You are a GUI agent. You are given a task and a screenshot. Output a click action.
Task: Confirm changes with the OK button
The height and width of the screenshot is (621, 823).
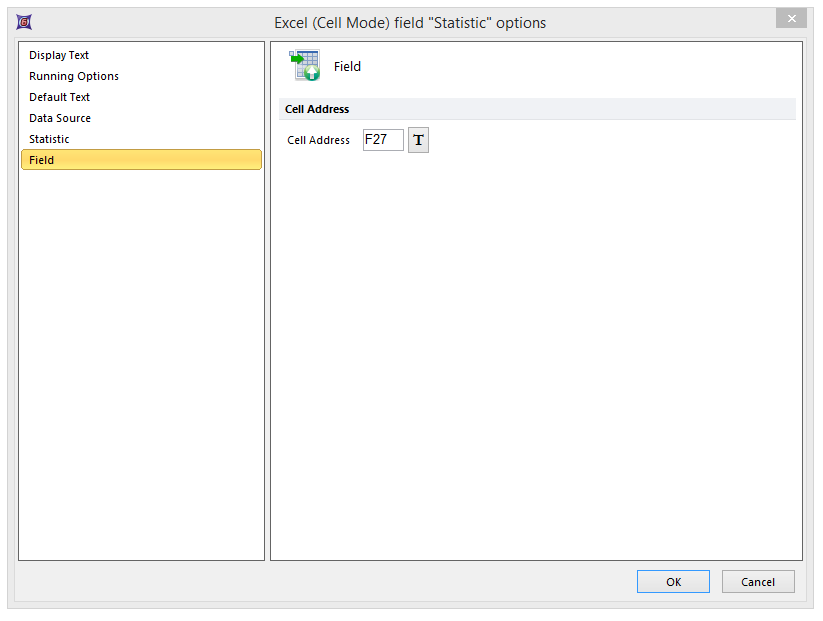673,582
